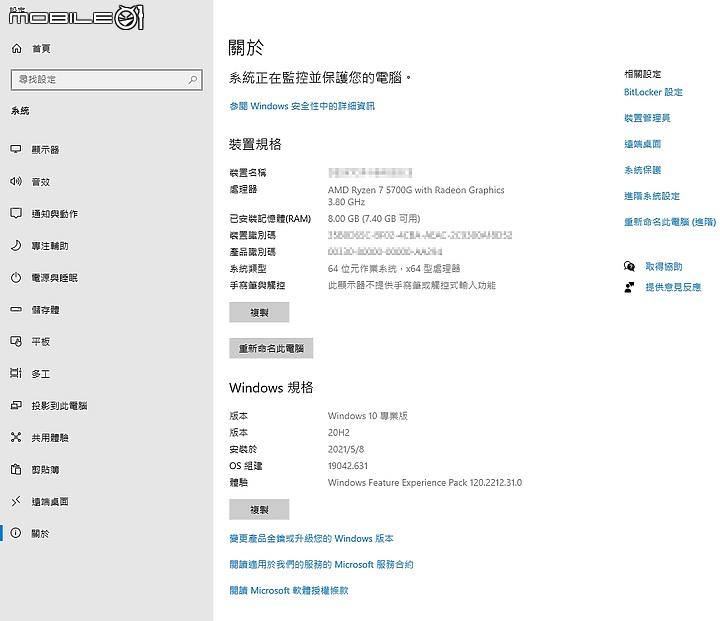
Task: Copy device specifications with 複製 button
Action: (x=259, y=312)
